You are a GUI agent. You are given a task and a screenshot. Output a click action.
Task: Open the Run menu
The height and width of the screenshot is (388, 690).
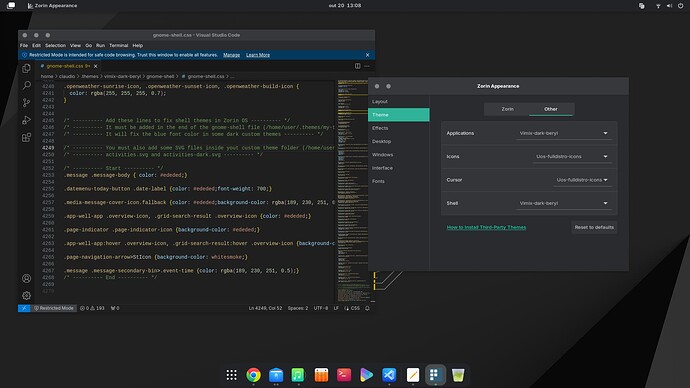tap(100, 45)
